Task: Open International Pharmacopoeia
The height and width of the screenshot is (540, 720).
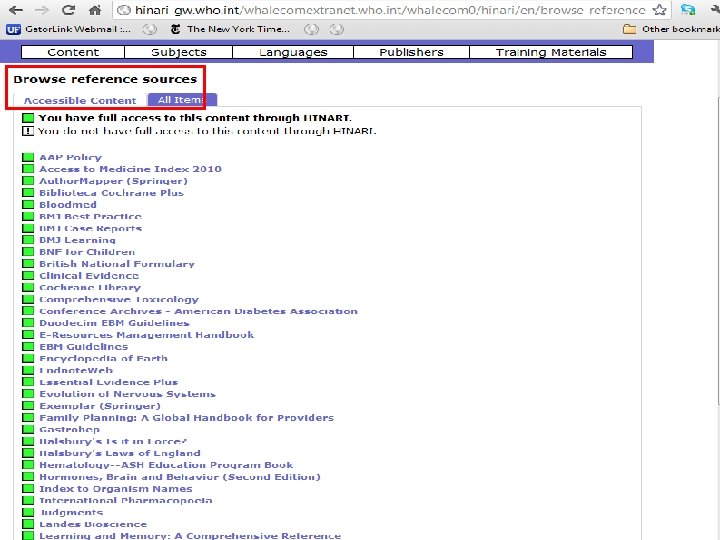Action: tap(126, 501)
